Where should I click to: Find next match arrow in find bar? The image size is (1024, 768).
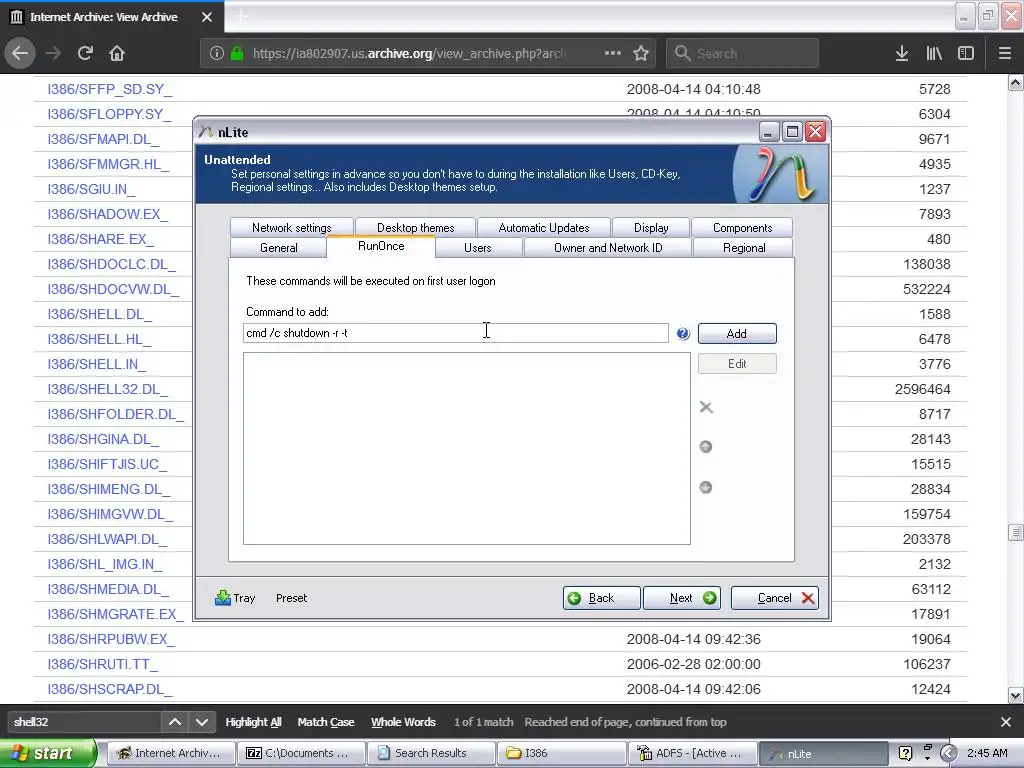point(202,722)
